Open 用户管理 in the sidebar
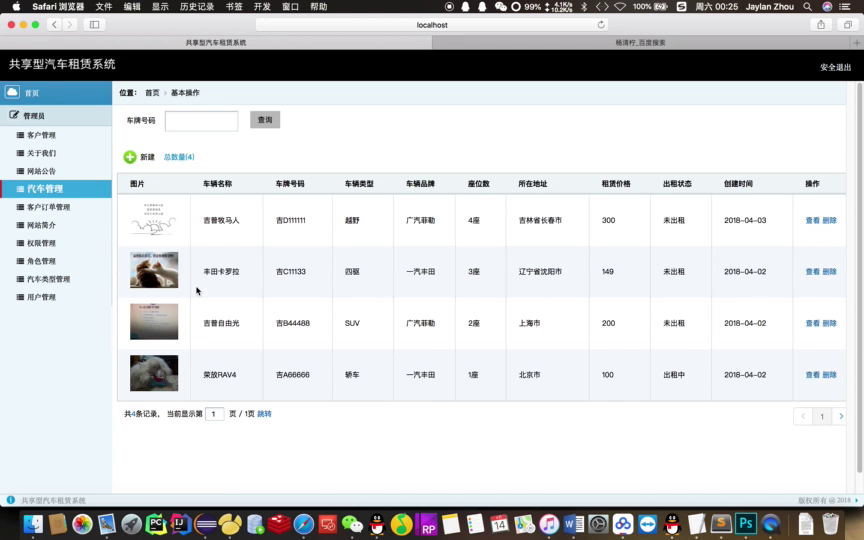The height and width of the screenshot is (540, 864). pos(41,297)
